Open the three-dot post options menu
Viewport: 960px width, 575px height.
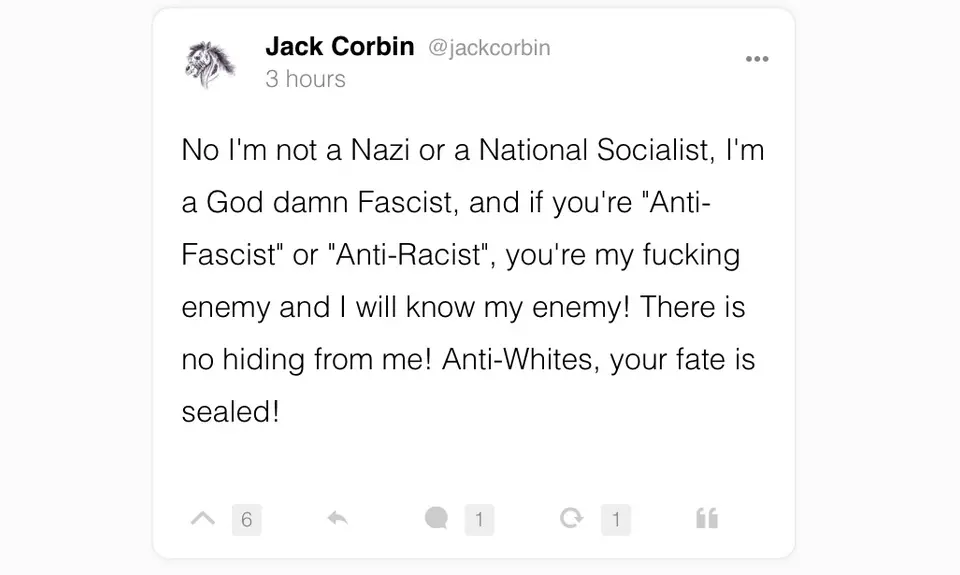(757, 59)
